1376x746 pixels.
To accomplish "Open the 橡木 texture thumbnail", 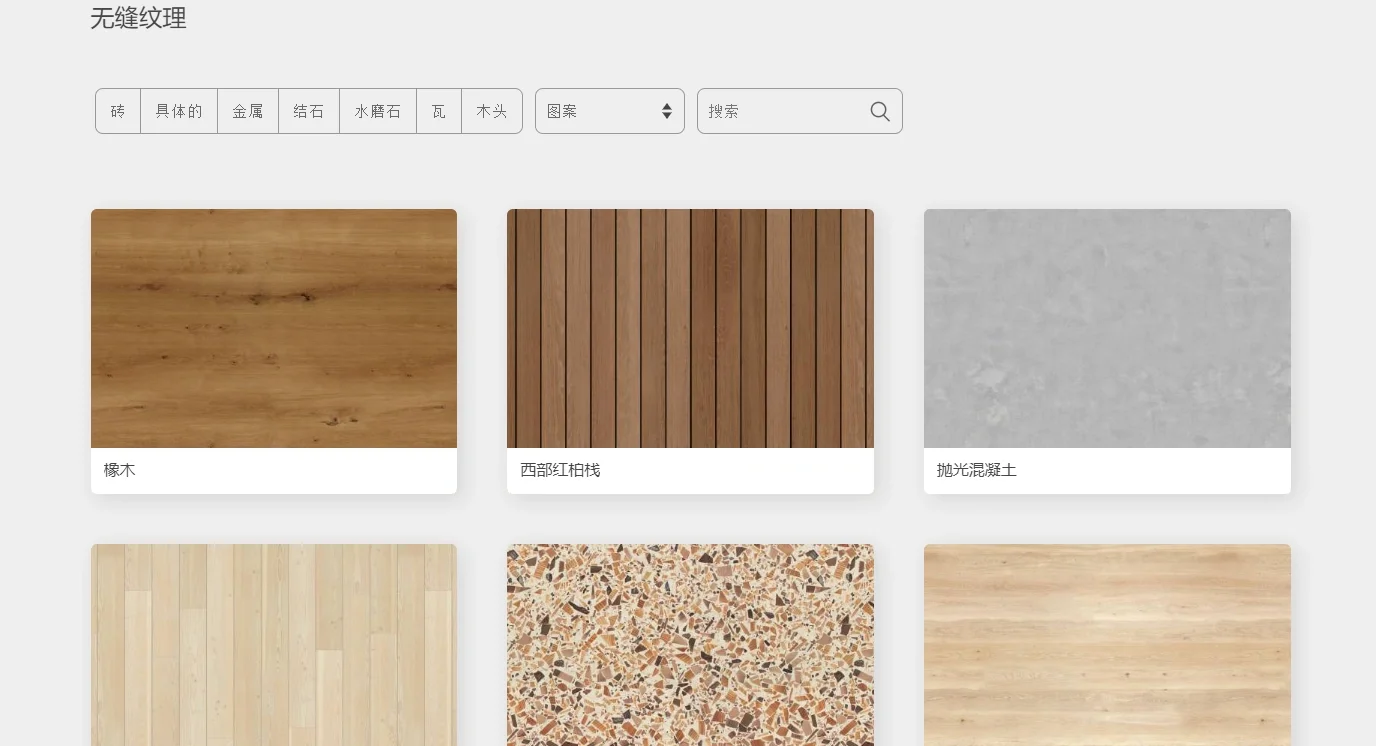I will pyautogui.click(x=274, y=328).
